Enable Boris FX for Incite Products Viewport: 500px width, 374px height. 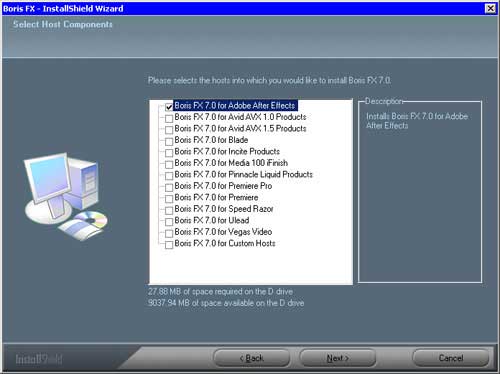pos(169,153)
